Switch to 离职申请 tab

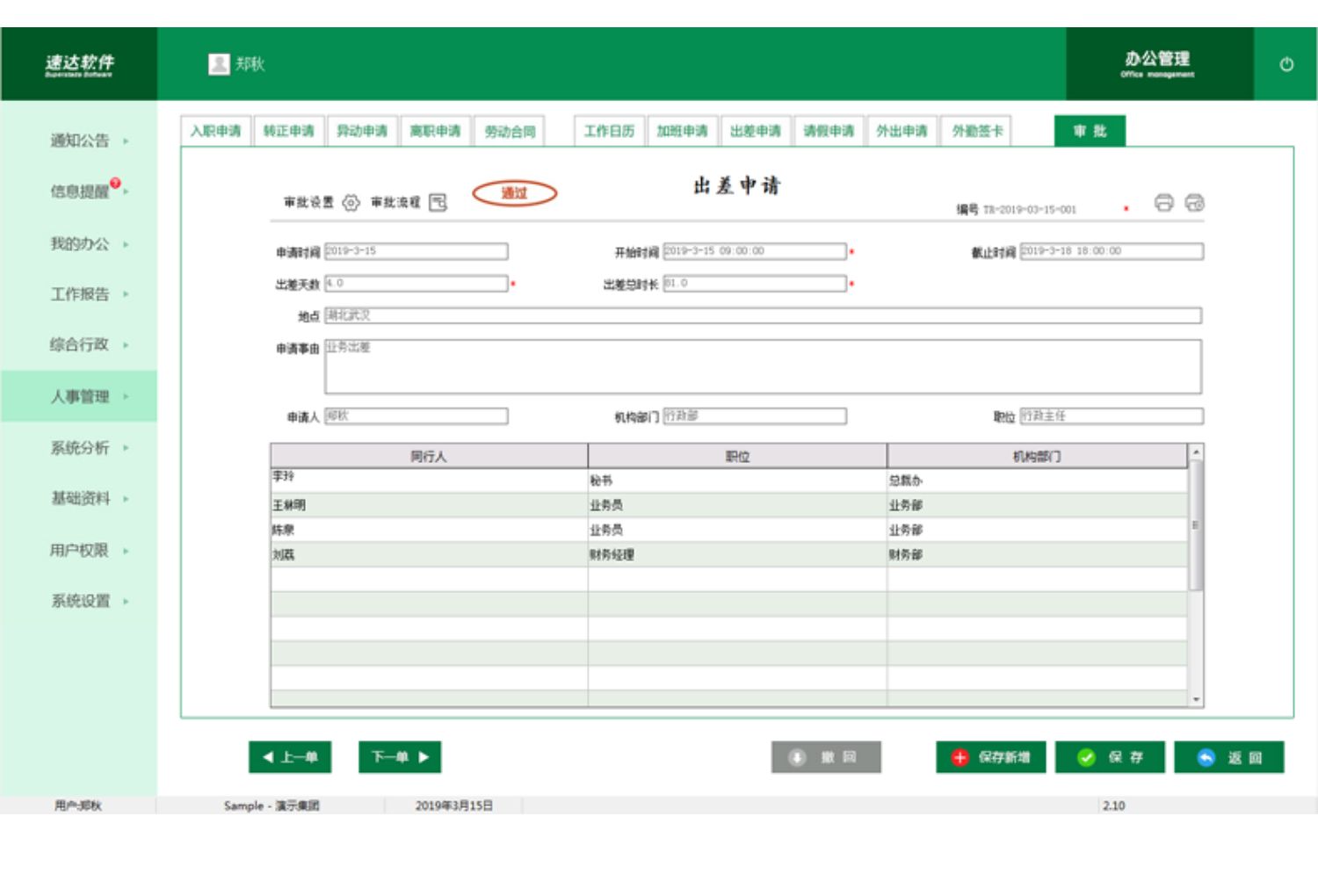coord(435,131)
